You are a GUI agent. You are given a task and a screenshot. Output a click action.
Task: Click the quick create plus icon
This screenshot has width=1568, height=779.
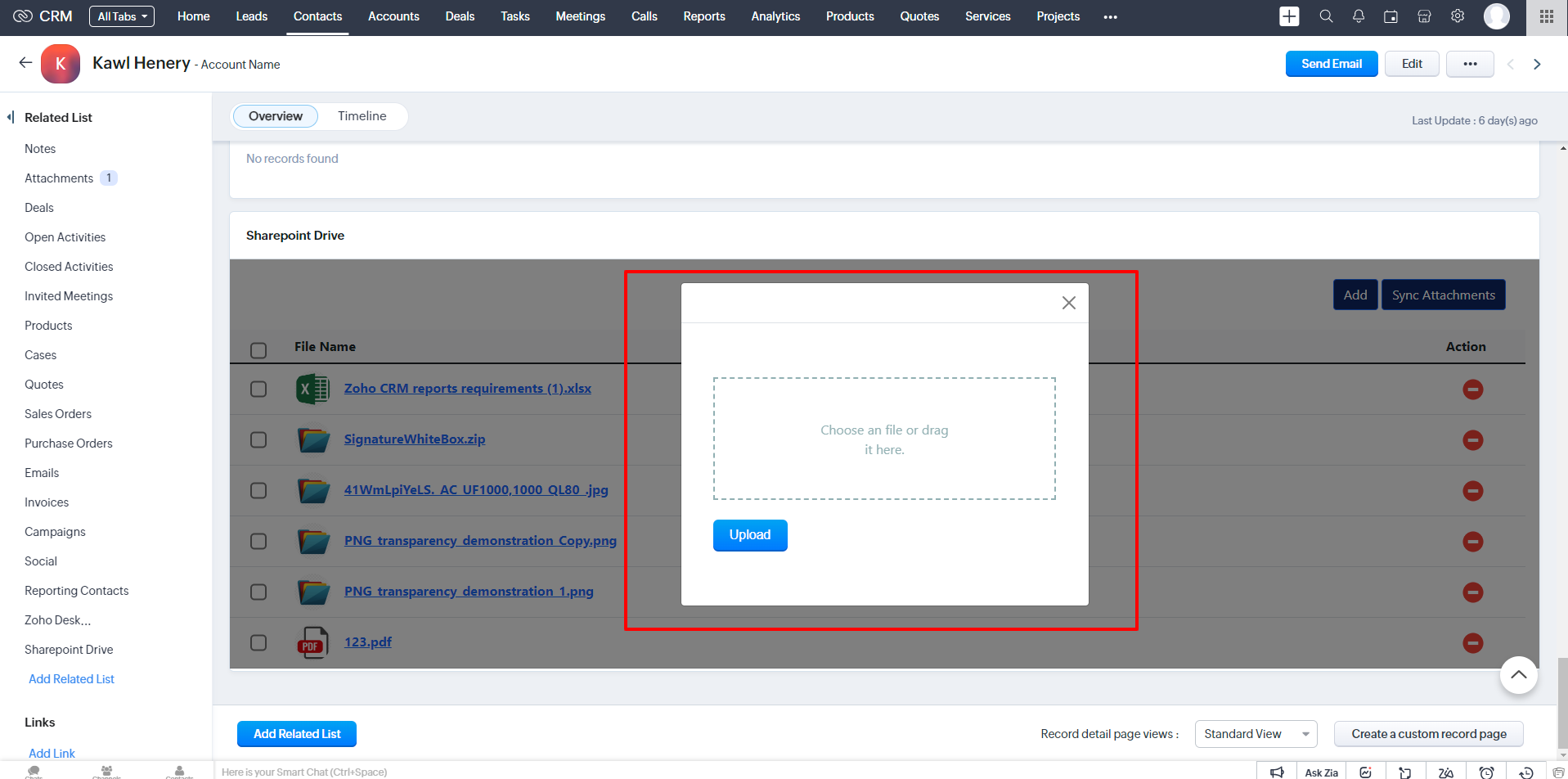[x=1289, y=16]
